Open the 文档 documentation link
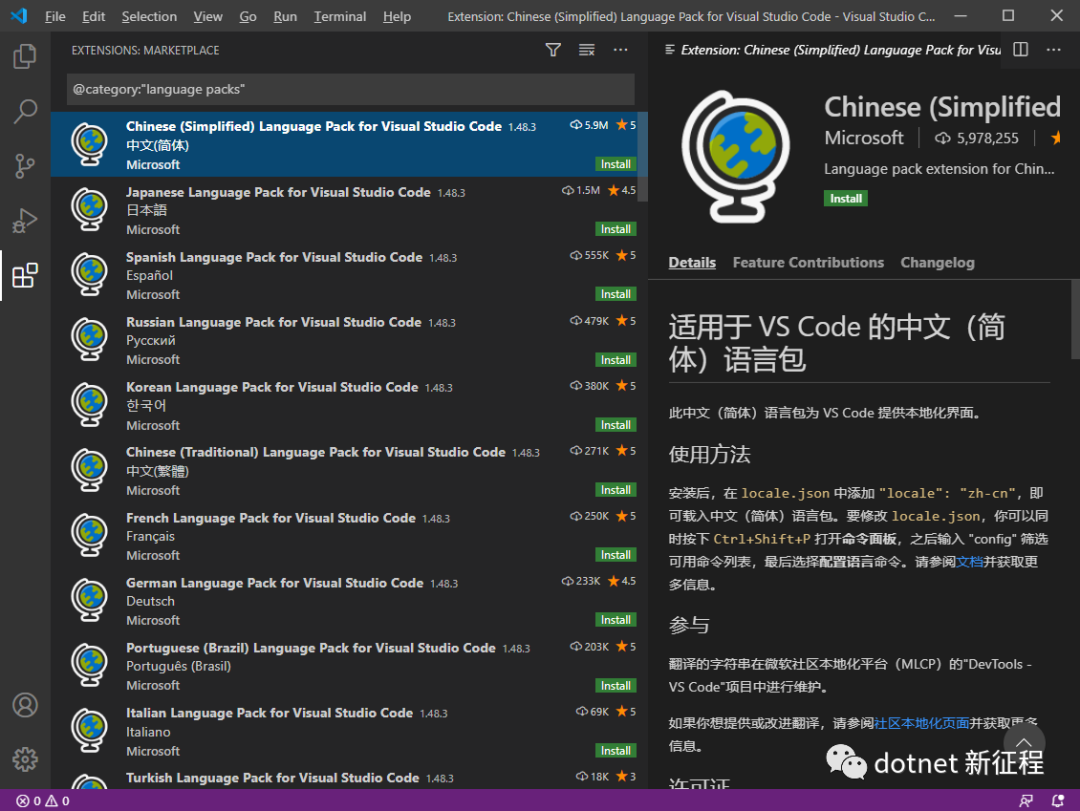This screenshot has width=1080, height=811. [x=970, y=562]
